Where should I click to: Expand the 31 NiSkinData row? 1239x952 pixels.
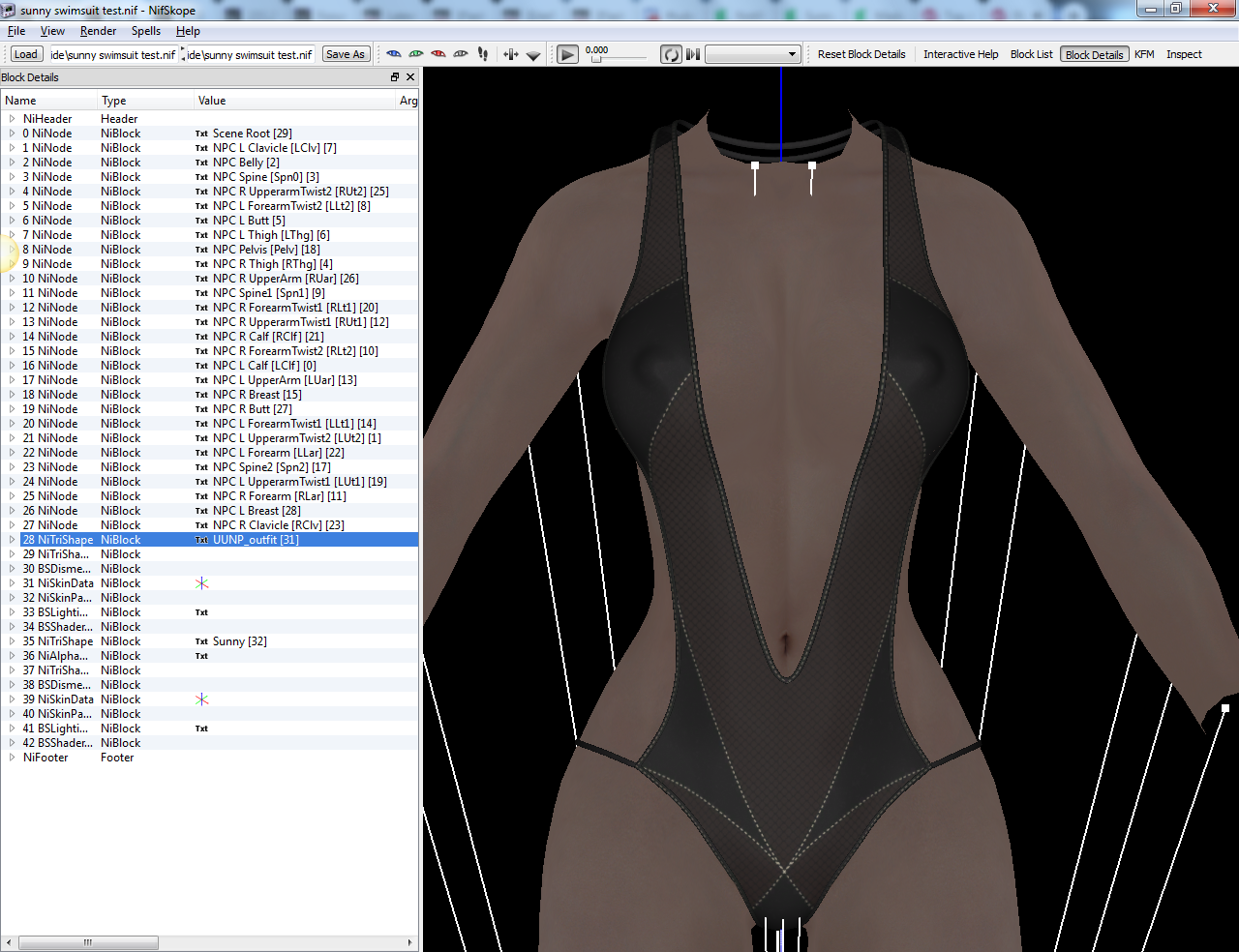pos(12,583)
